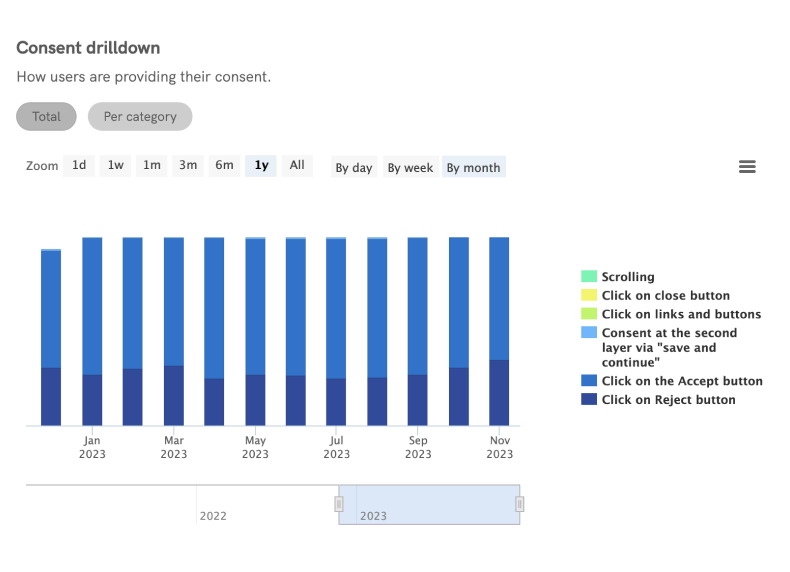Group data By week

click(410, 168)
